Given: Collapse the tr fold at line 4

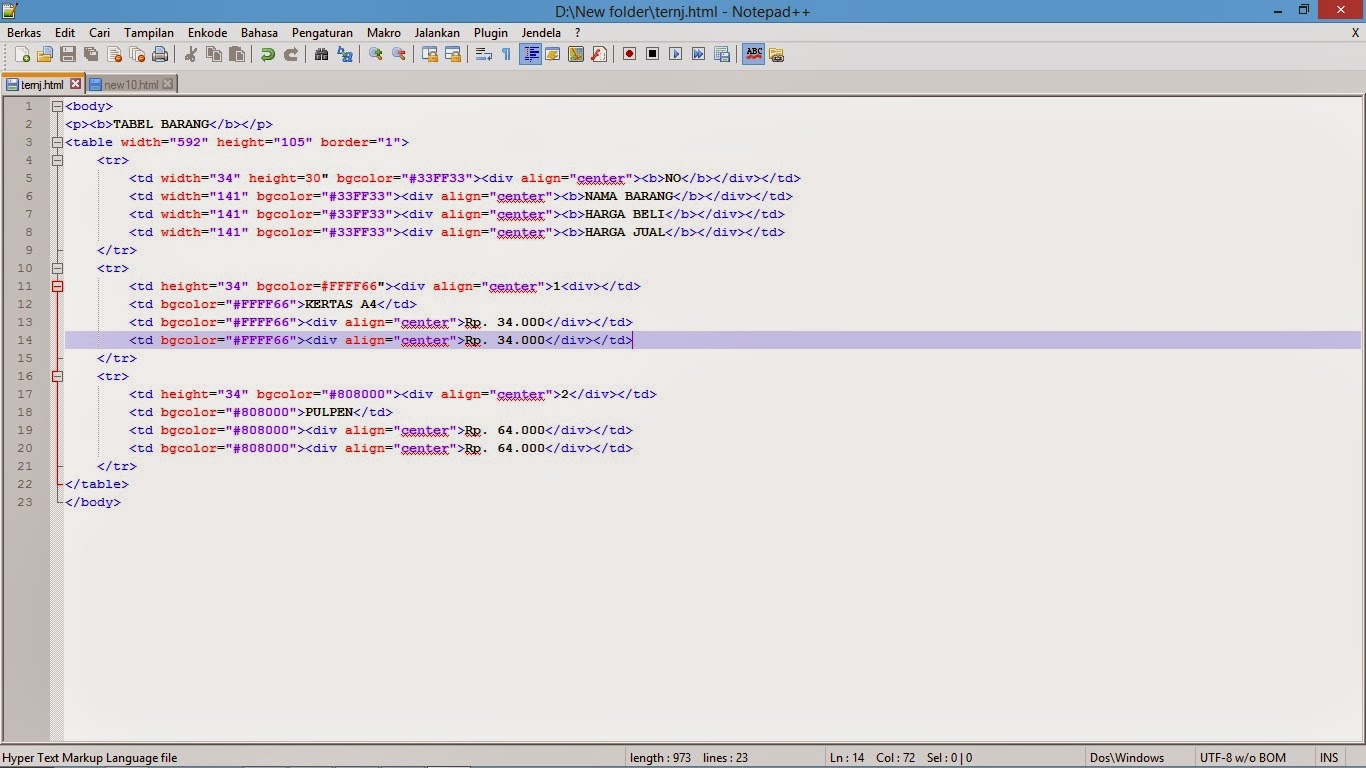Looking at the screenshot, I should (x=57, y=160).
